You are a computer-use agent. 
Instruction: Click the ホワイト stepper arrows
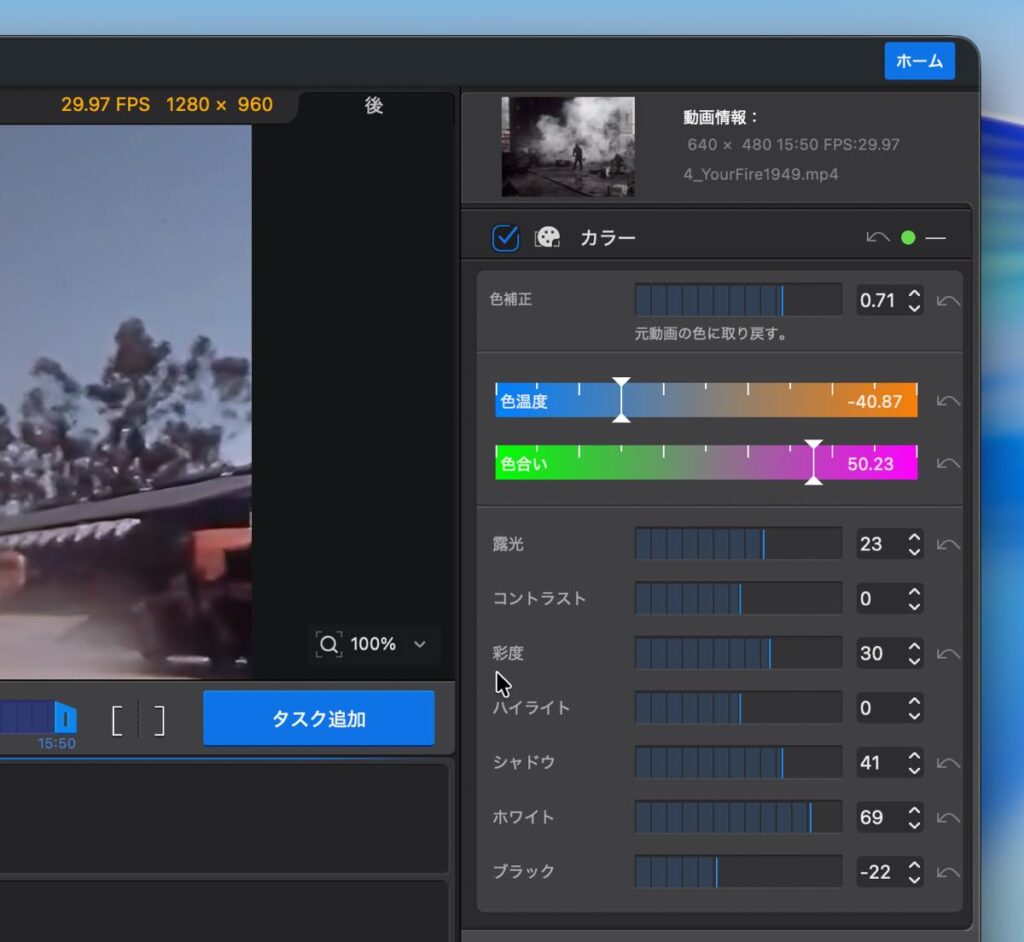pos(914,817)
